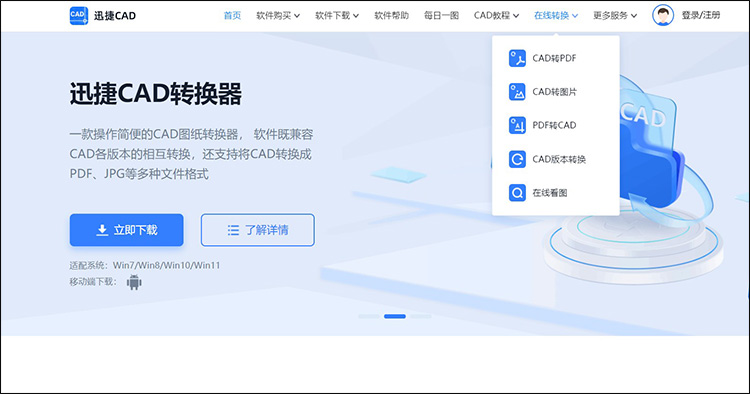Switch to the first carousel slide indicator
This screenshot has height=394, width=750.
click(x=369, y=317)
